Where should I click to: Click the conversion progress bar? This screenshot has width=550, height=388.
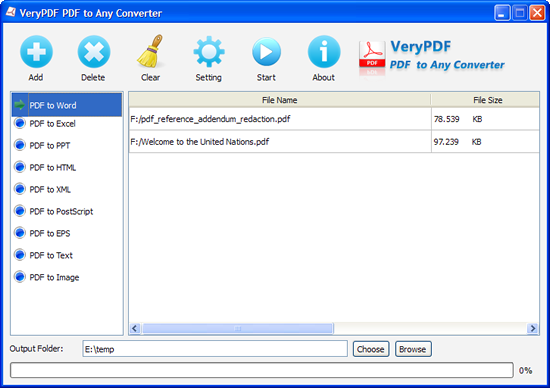(262, 370)
